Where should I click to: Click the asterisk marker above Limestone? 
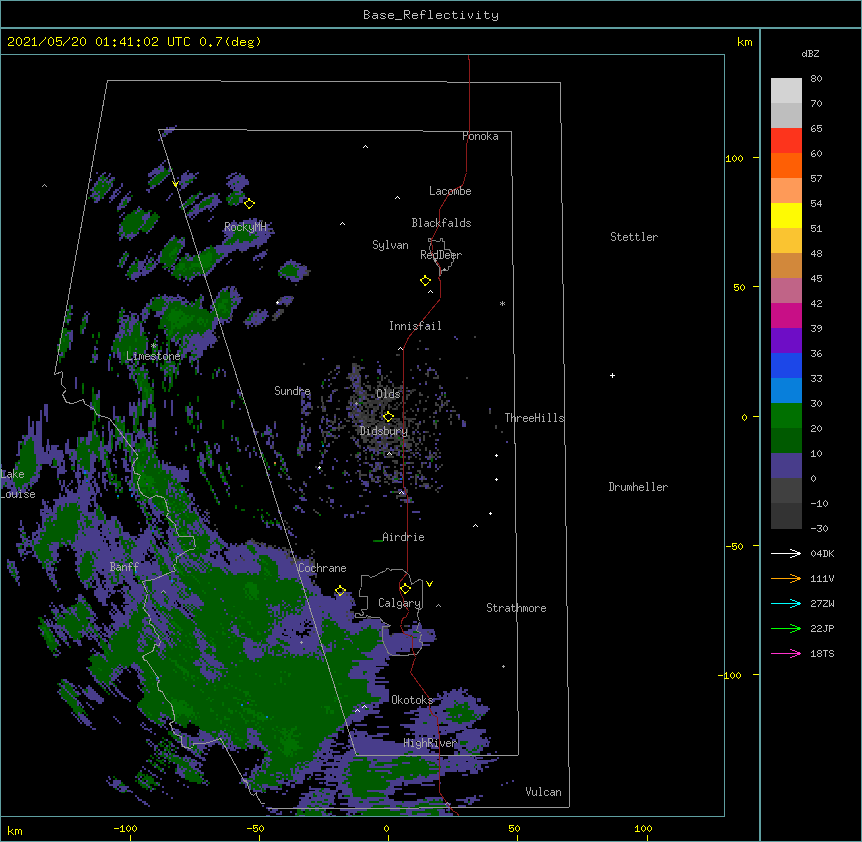pos(154,346)
